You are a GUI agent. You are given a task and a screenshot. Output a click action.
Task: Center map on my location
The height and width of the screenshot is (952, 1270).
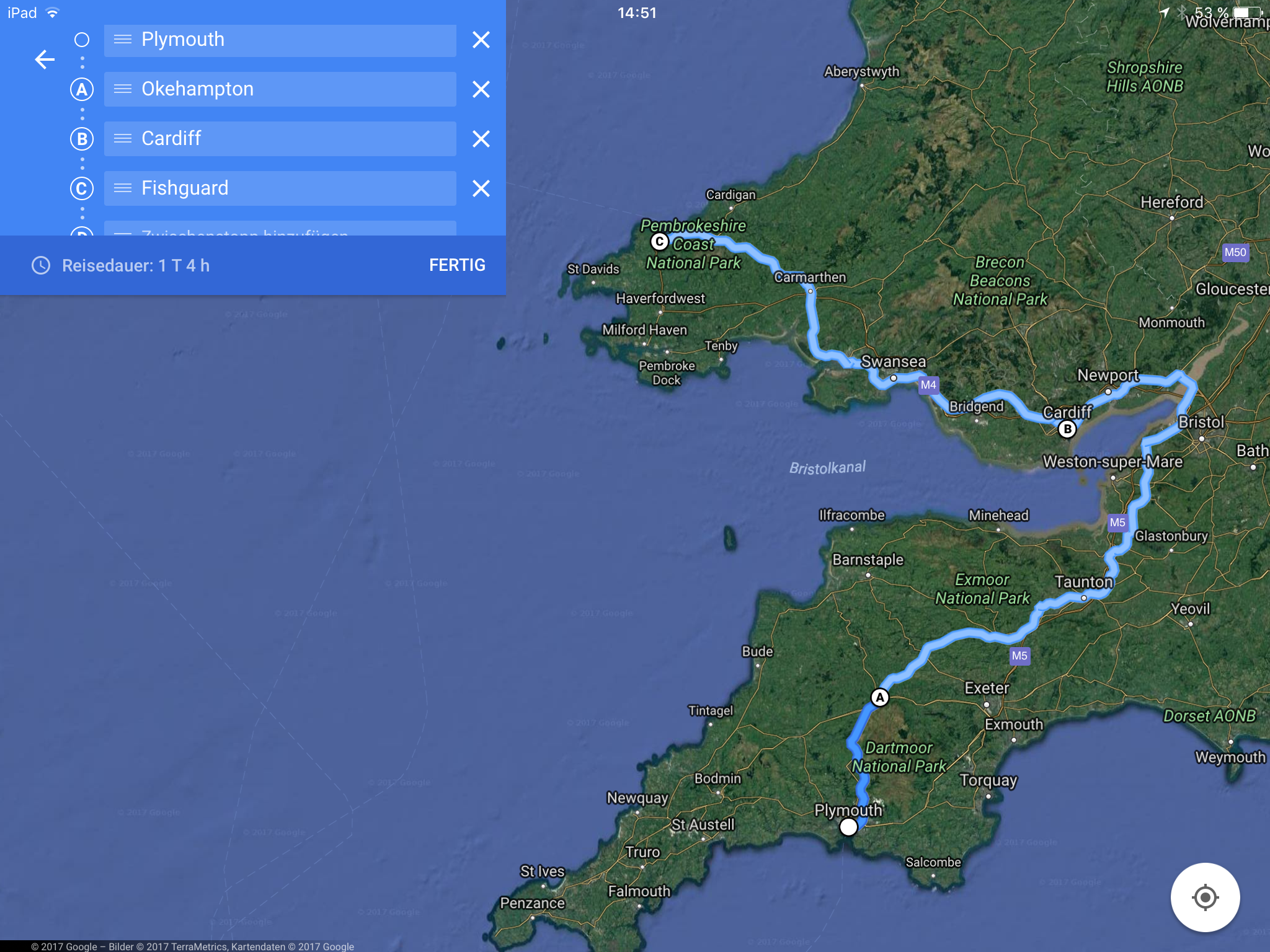(1205, 897)
